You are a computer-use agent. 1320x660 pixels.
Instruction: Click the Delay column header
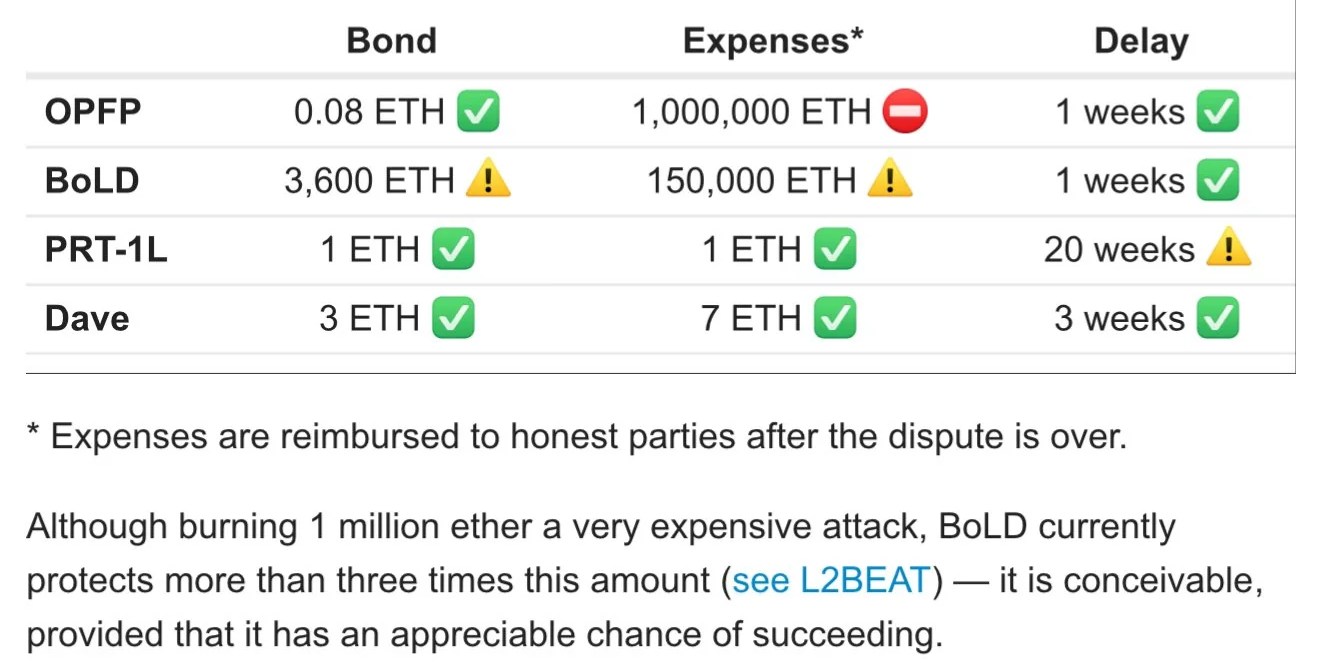pos(1141,41)
